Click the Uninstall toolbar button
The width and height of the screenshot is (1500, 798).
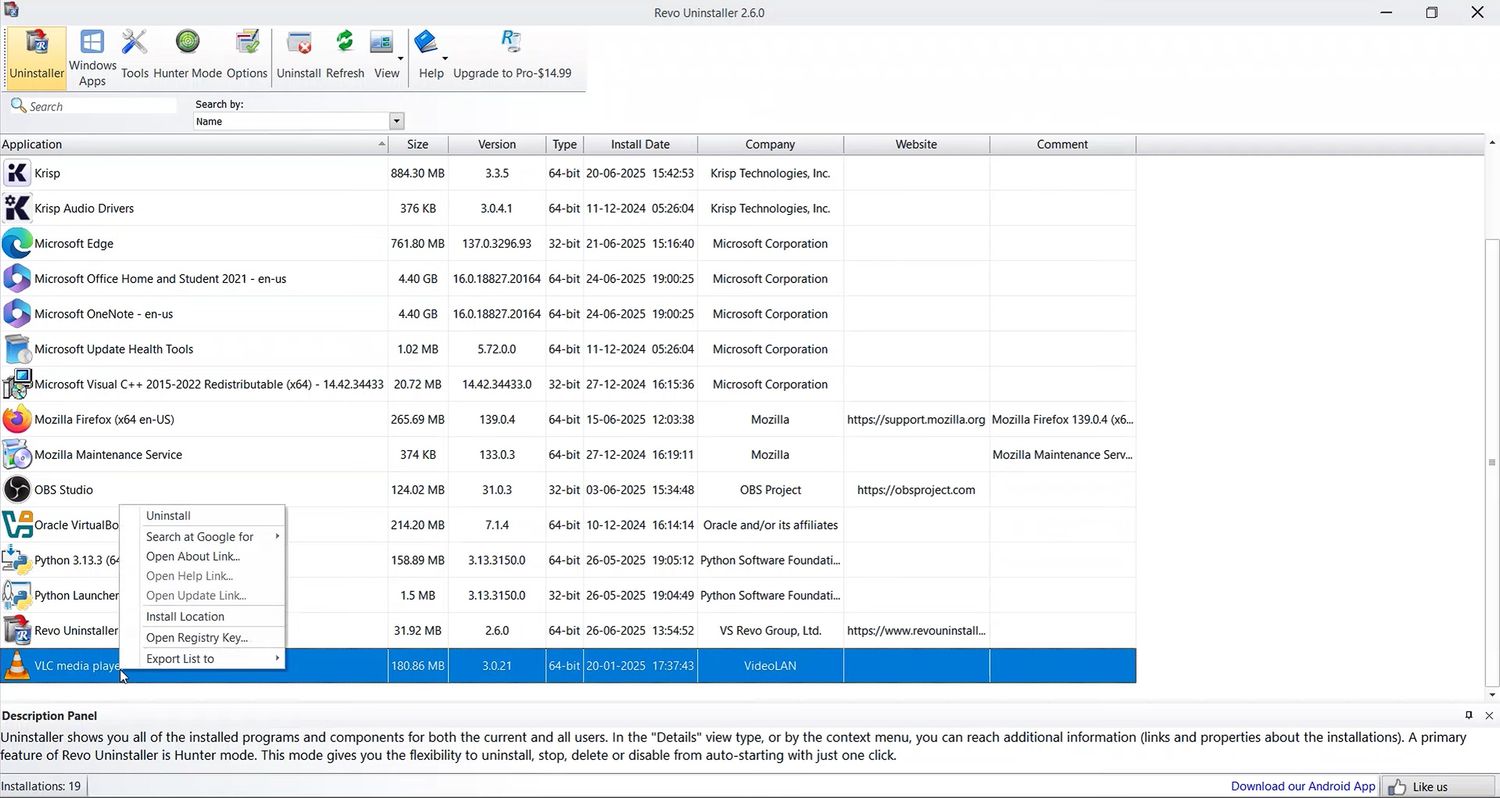coord(299,55)
